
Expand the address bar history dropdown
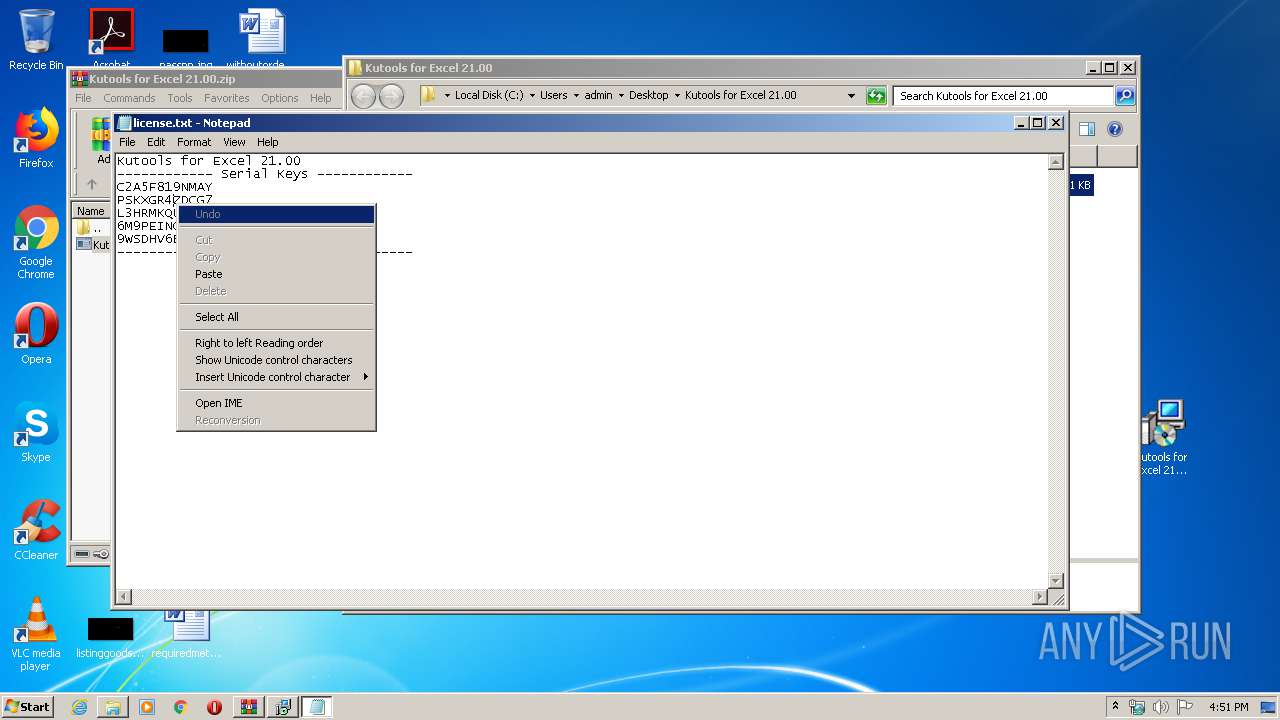852,96
